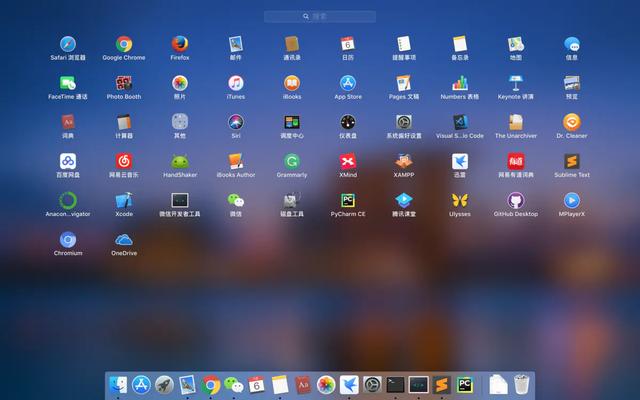Viewport: 640px width, 400px height.
Task: Open Grammarly app icon
Action: click(x=292, y=162)
